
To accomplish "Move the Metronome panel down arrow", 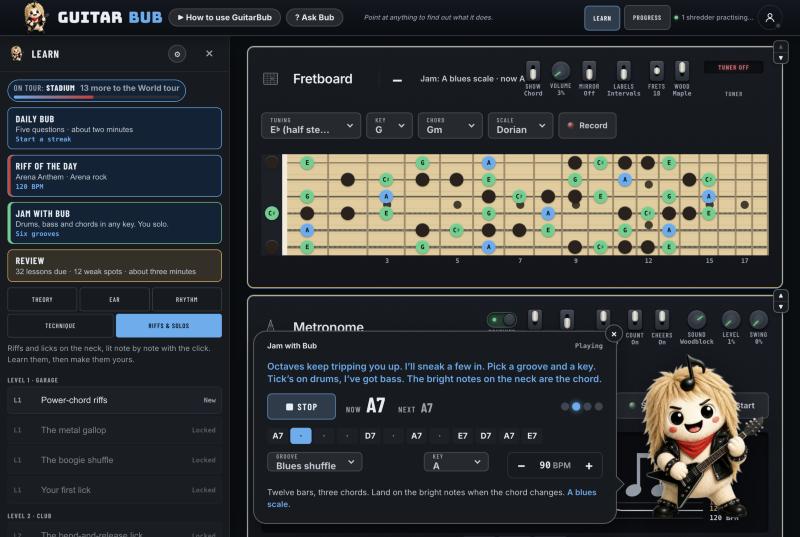I will 781,307.
